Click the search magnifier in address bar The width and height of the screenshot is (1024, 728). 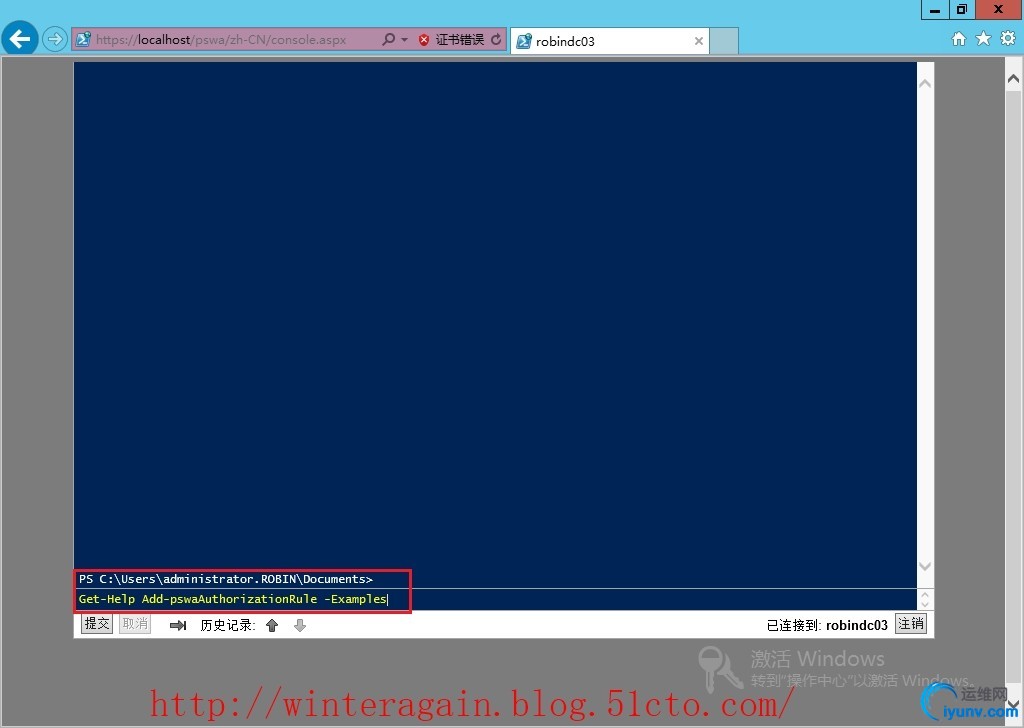coord(389,39)
